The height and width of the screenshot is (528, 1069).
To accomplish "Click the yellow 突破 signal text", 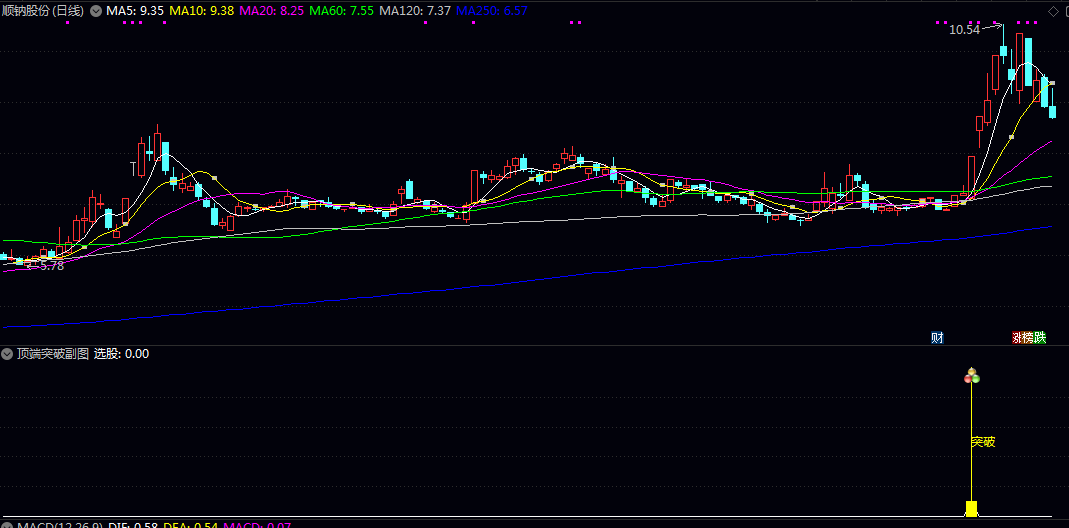I will pyautogui.click(x=983, y=441).
